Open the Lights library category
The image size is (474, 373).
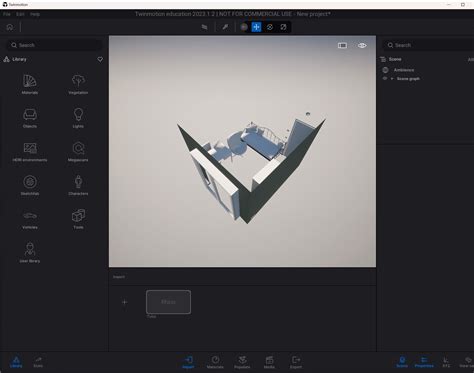[x=78, y=118]
